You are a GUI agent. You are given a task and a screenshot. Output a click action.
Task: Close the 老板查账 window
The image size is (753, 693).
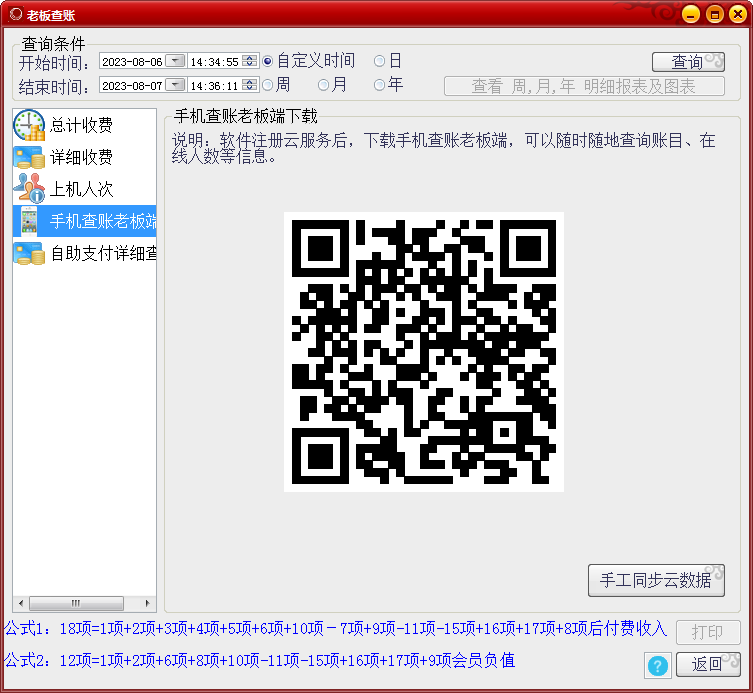coord(738,14)
